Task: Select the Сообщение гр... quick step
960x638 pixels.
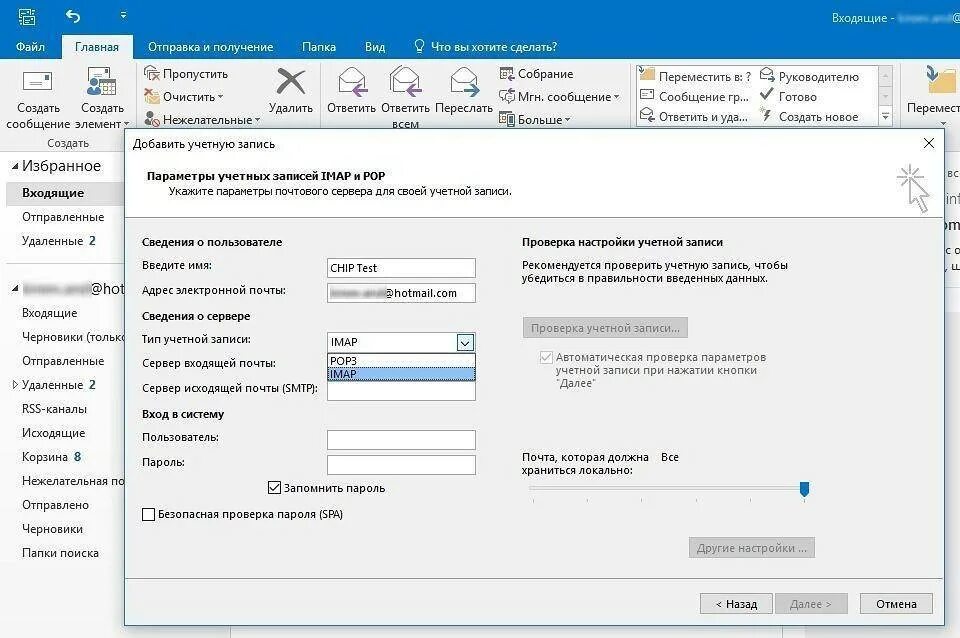Action: pyautogui.click(x=694, y=96)
